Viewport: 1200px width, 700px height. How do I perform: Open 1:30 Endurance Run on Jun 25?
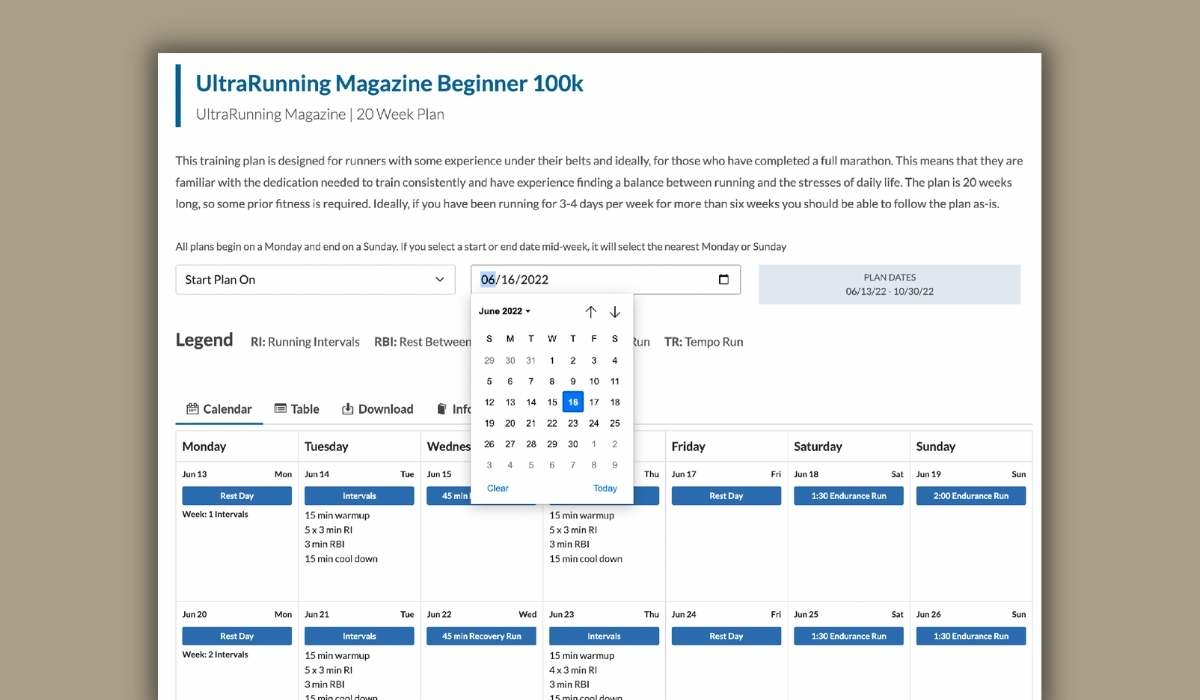(848, 636)
